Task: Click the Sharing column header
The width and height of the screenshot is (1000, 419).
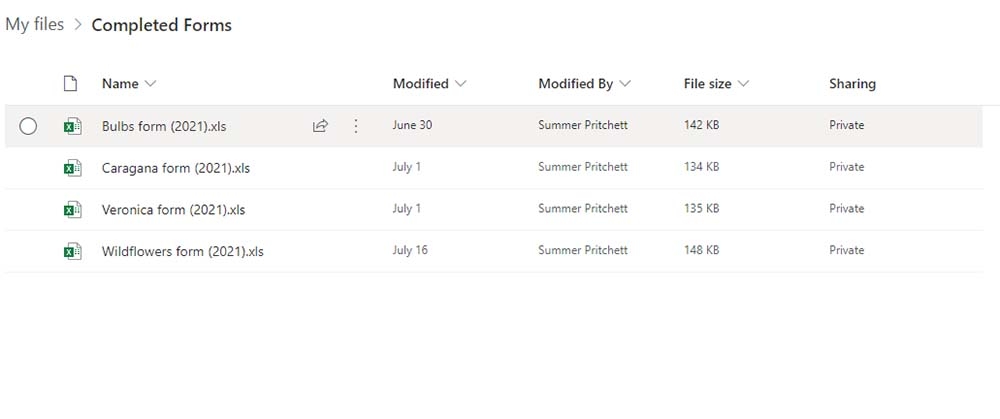Action: [852, 84]
